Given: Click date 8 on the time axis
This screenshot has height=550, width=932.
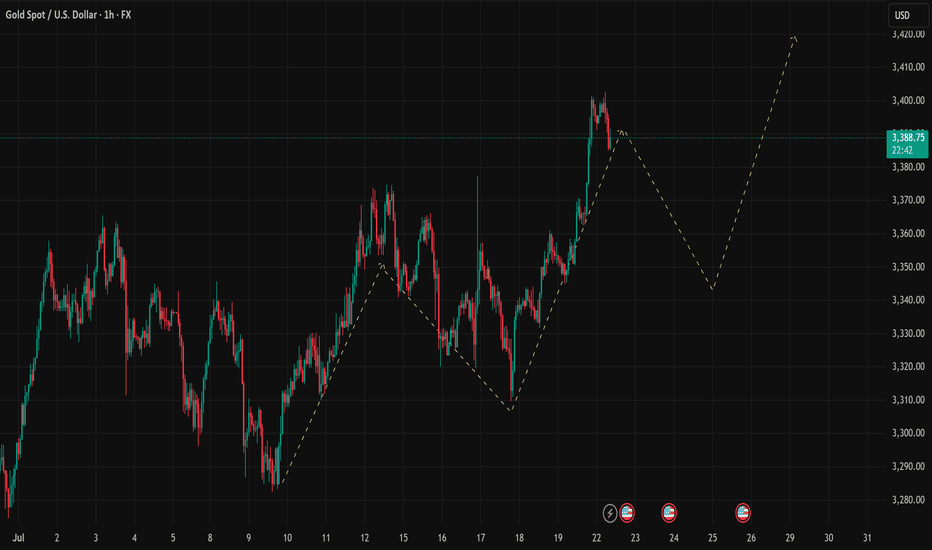Looking at the screenshot, I should click(210, 538).
